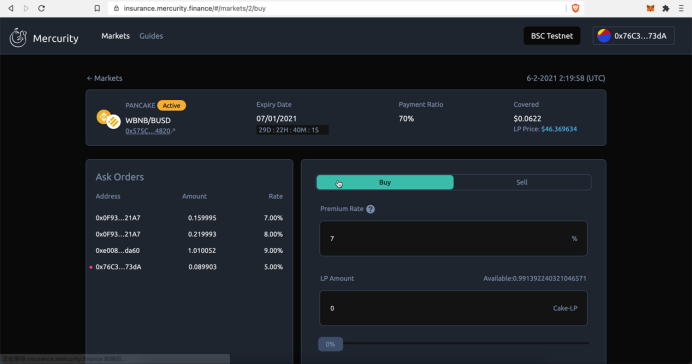Select own ask order 0x76C3...73dA

click(189, 267)
